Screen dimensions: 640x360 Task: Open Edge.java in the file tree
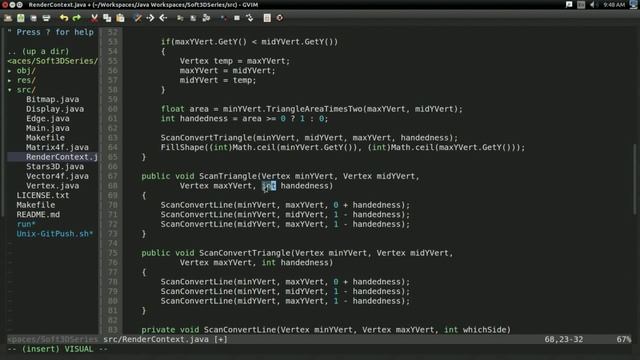[x=48, y=118]
